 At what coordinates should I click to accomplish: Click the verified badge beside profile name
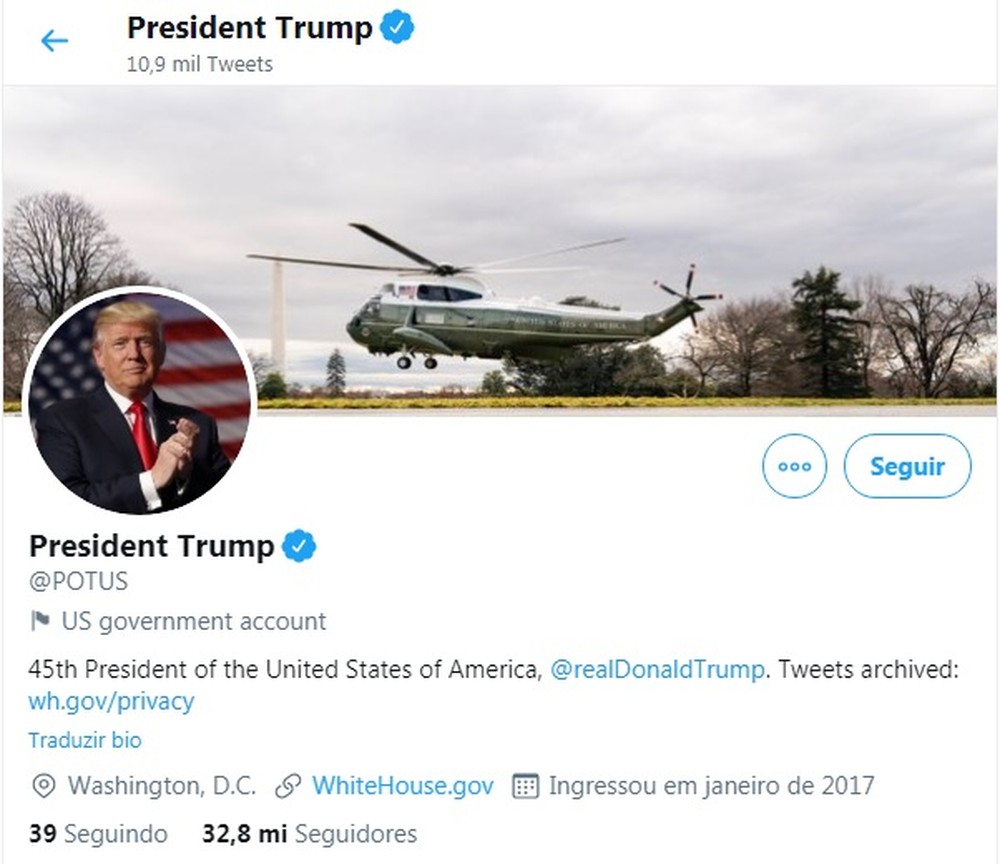tap(299, 546)
